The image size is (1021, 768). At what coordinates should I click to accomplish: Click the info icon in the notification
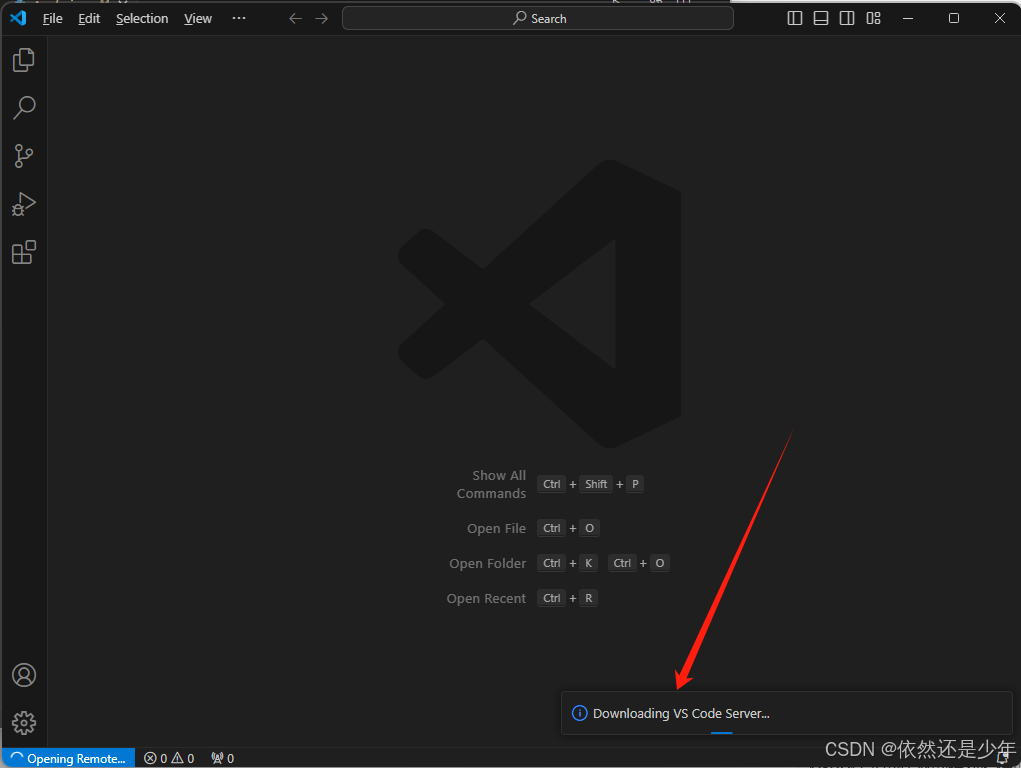(x=580, y=713)
